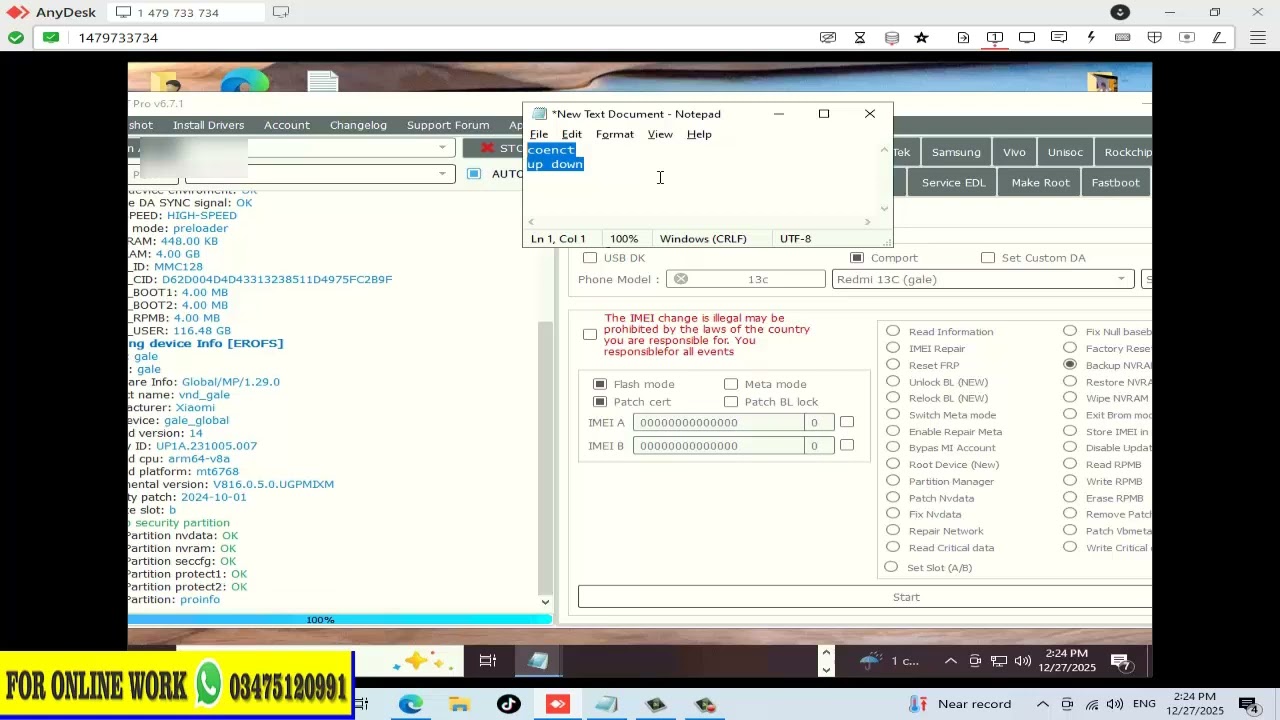Image resolution: width=1280 pixels, height=720 pixels.
Task: Toggle the Comport checkbox
Action: click(x=856, y=258)
